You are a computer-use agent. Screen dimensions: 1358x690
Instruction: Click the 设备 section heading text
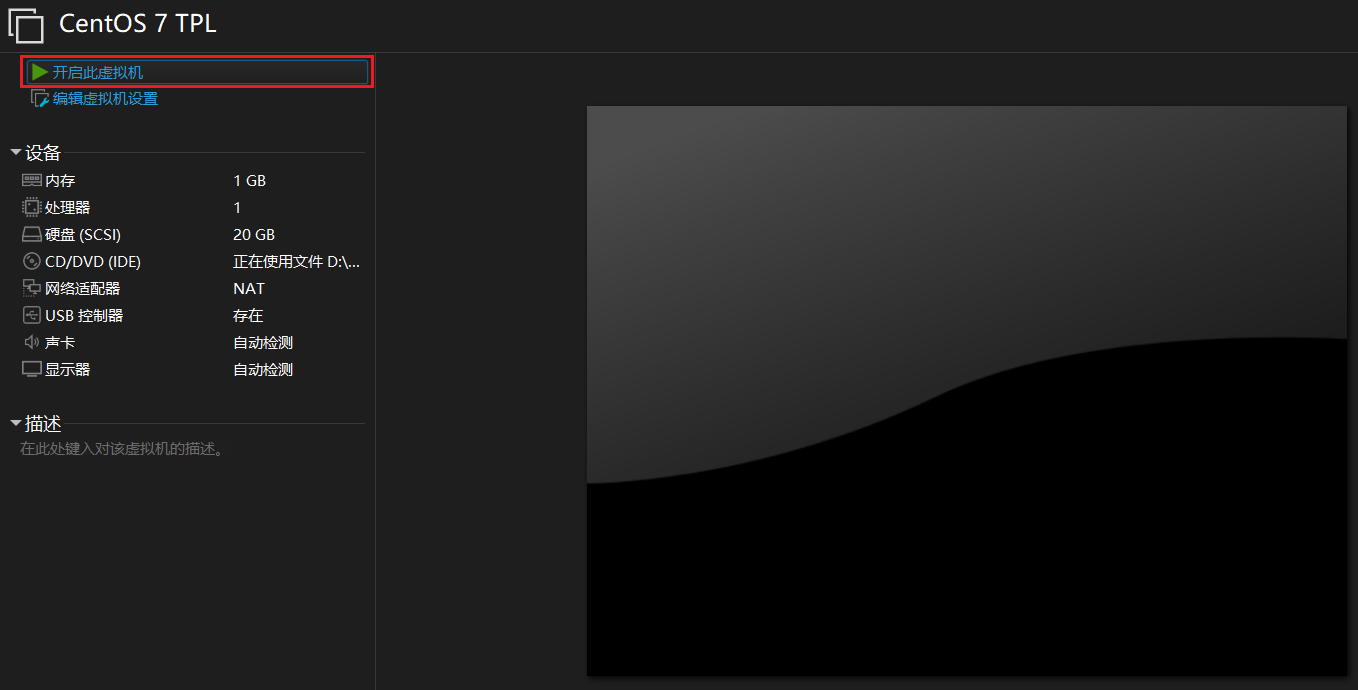[43, 153]
